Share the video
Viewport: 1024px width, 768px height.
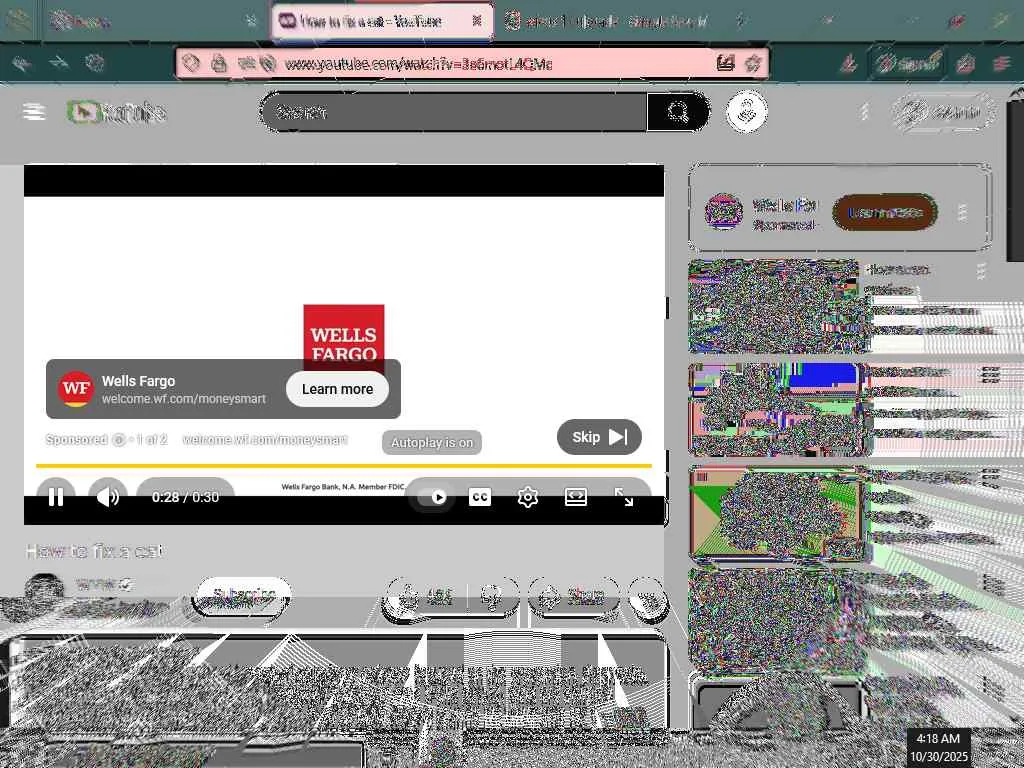574,596
